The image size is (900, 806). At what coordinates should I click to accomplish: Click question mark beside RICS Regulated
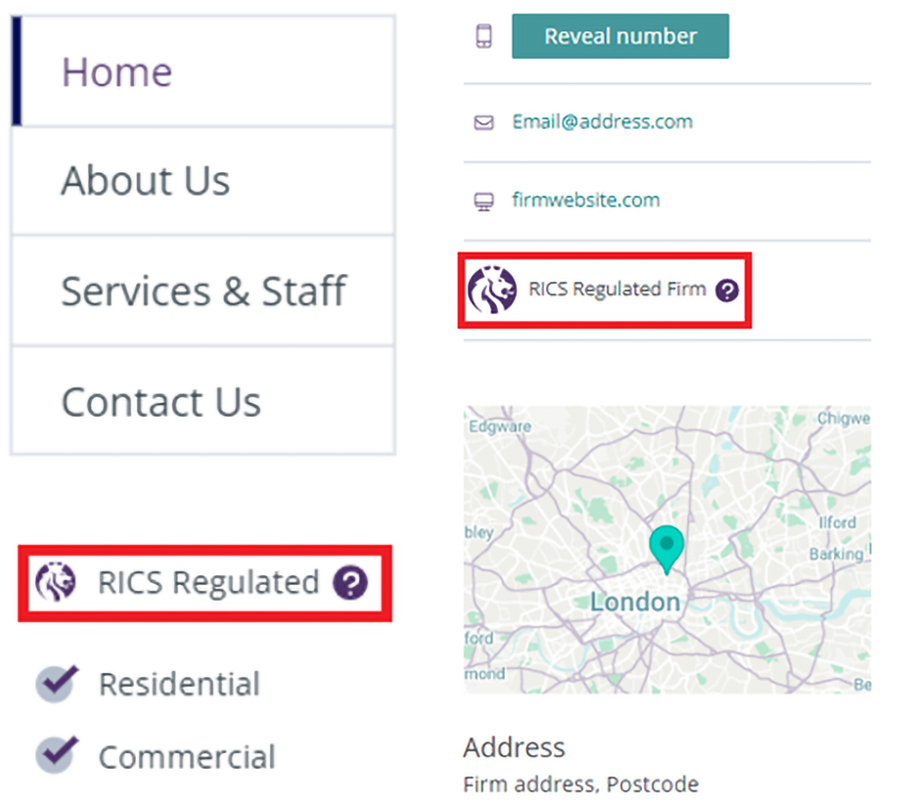point(350,582)
